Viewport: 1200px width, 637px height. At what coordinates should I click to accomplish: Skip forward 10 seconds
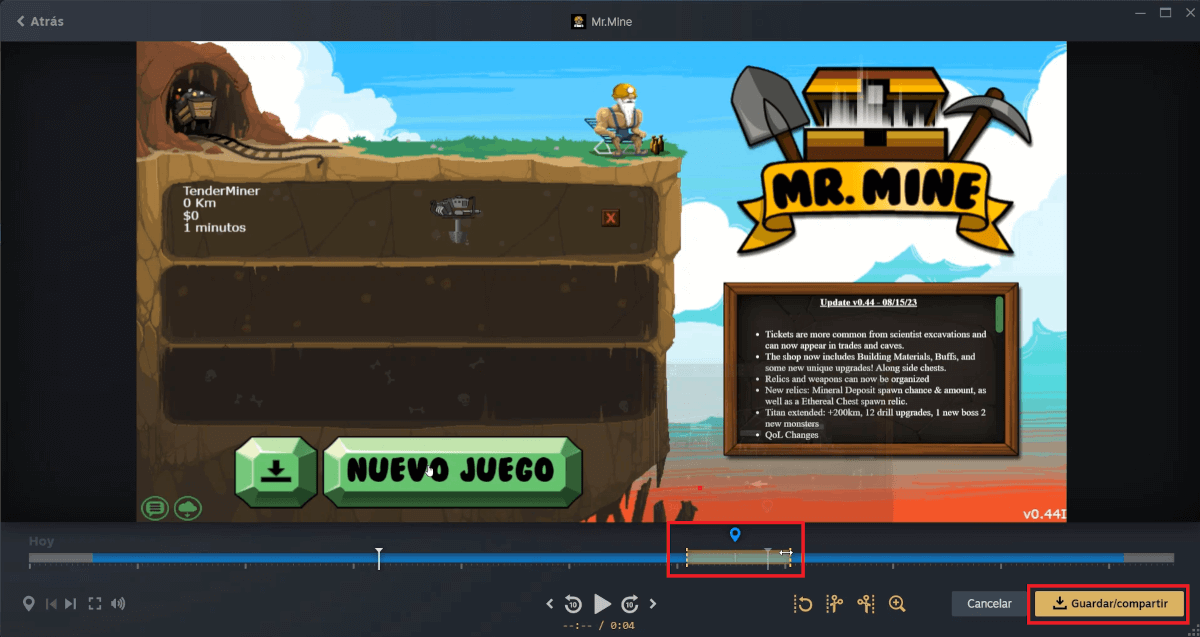click(x=630, y=603)
